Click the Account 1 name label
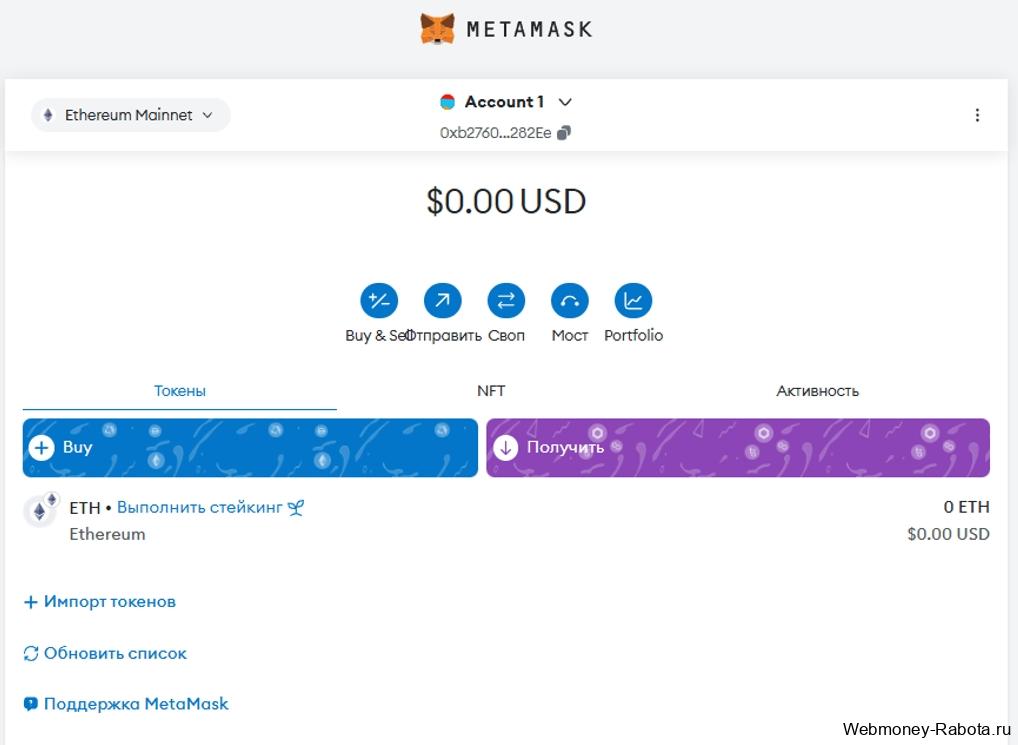This screenshot has width=1018, height=745. pyautogui.click(x=504, y=102)
